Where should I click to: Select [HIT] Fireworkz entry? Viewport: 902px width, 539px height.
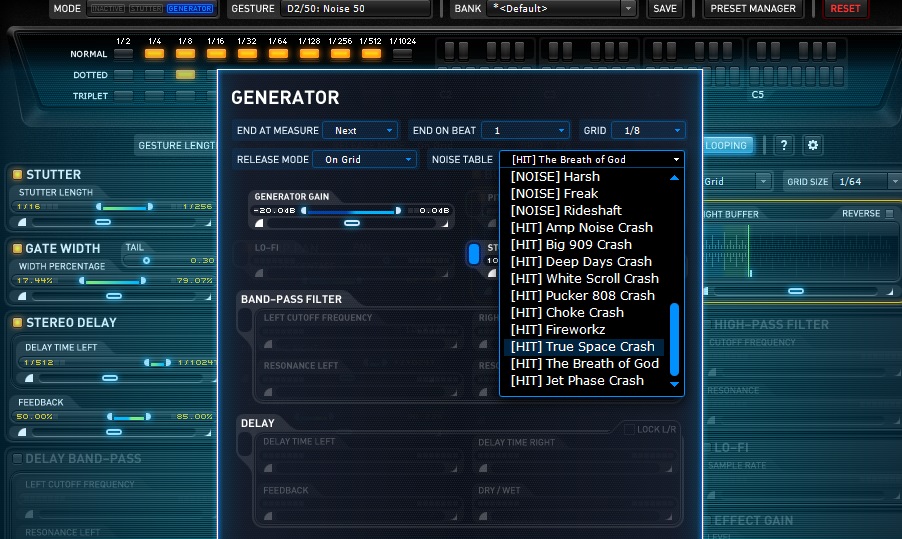(x=583, y=330)
